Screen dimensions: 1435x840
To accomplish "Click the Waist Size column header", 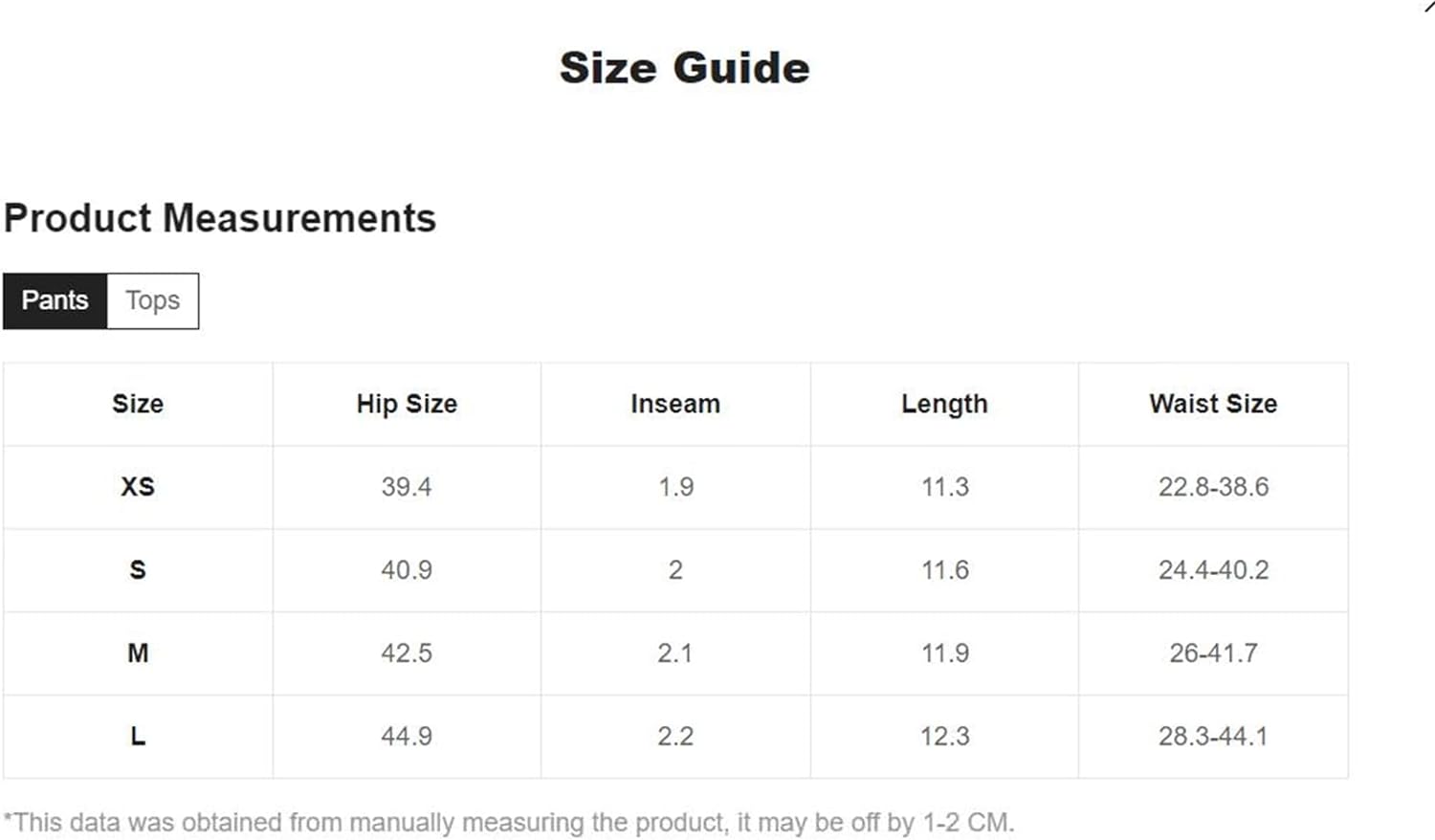I will (1213, 404).
